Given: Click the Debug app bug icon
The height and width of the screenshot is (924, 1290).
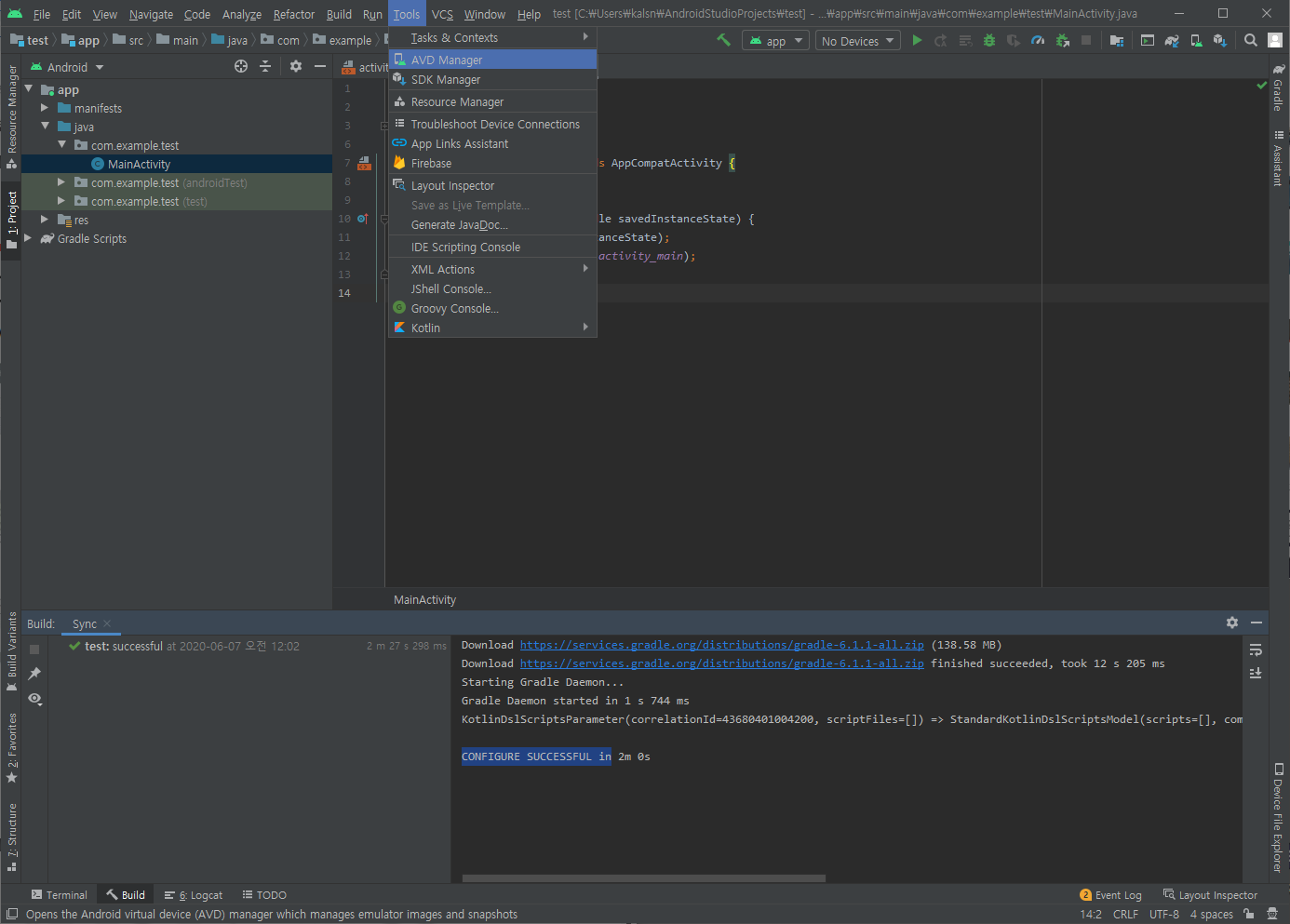Looking at the screenshot, I should click(989, 40).
